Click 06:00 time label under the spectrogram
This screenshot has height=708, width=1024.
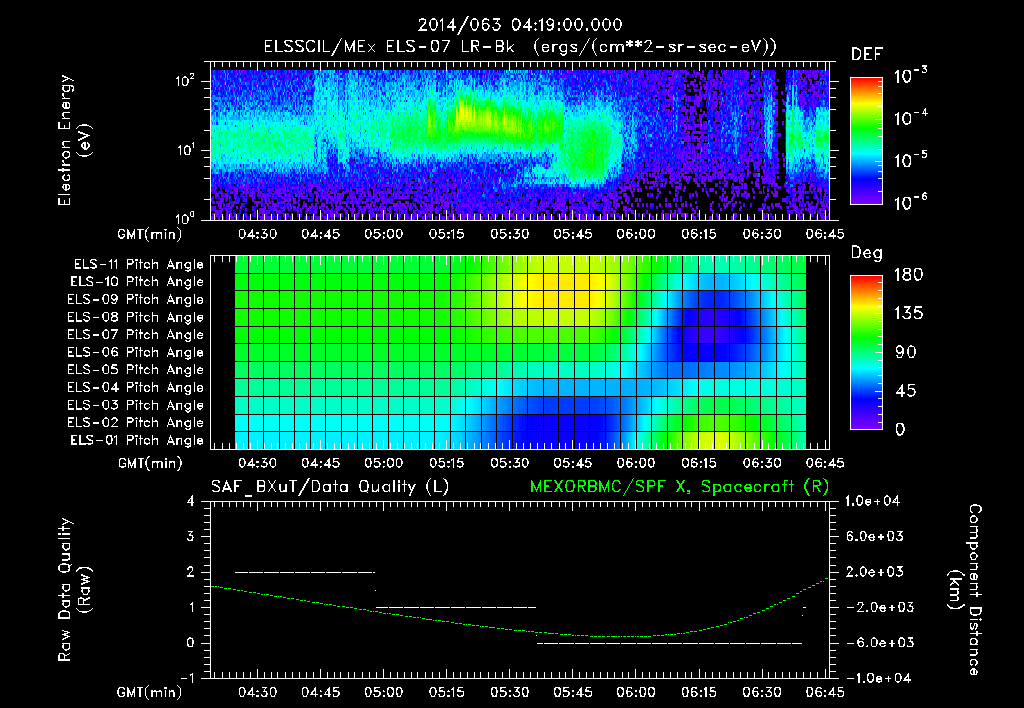[x=635, y=234]
